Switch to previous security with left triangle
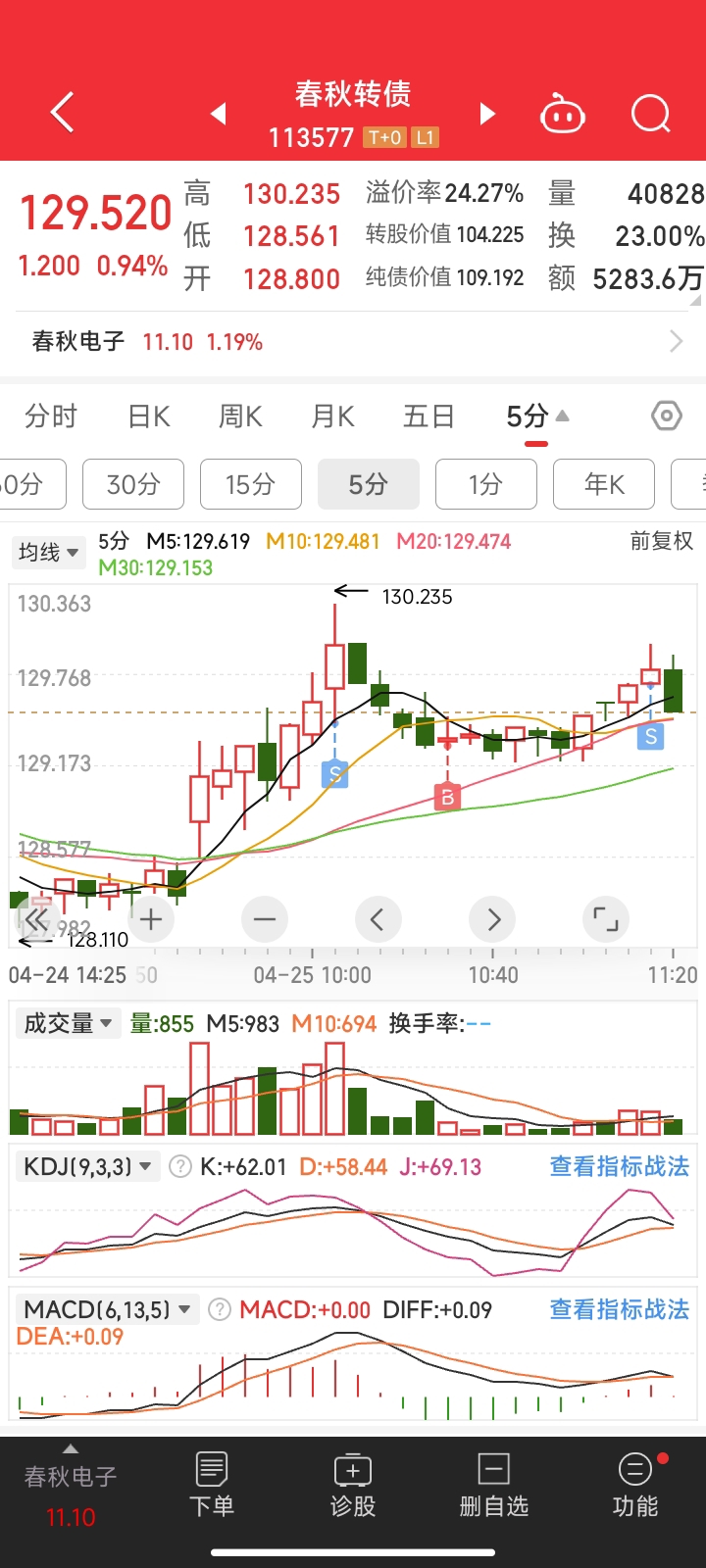The width and height of the screenshot is (706, 1568). click(219, 114)
